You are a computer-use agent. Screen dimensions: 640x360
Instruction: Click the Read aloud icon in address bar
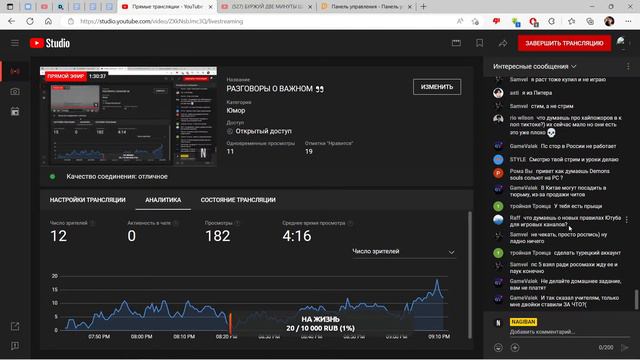tap(460, 21)
